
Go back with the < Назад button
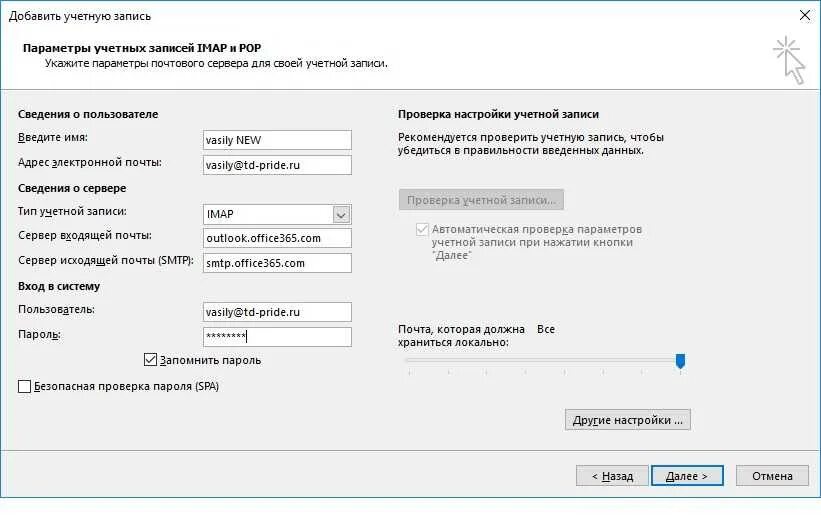(610, 476)
